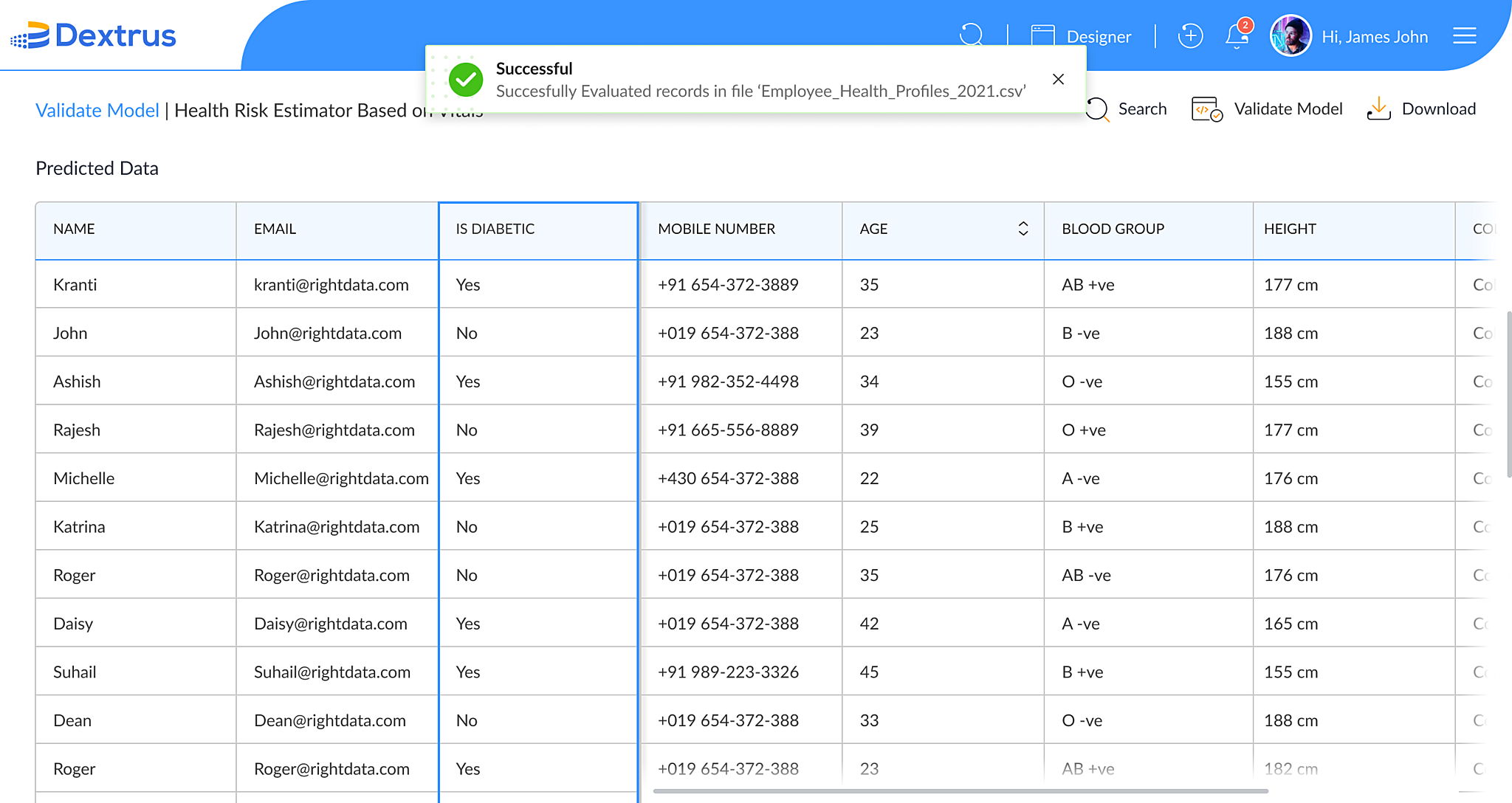Dismiss the Successful notification
The width and height of the screenshot is (1512, 803).
1058,79
